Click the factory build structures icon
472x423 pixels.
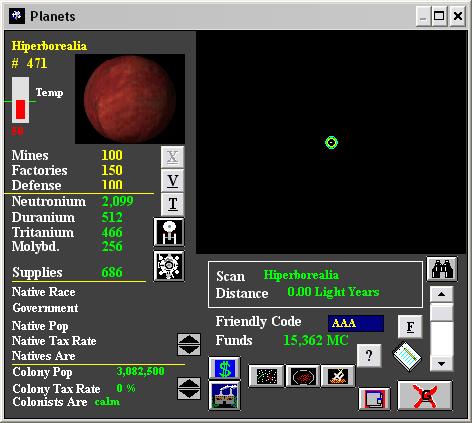[224, 396]
